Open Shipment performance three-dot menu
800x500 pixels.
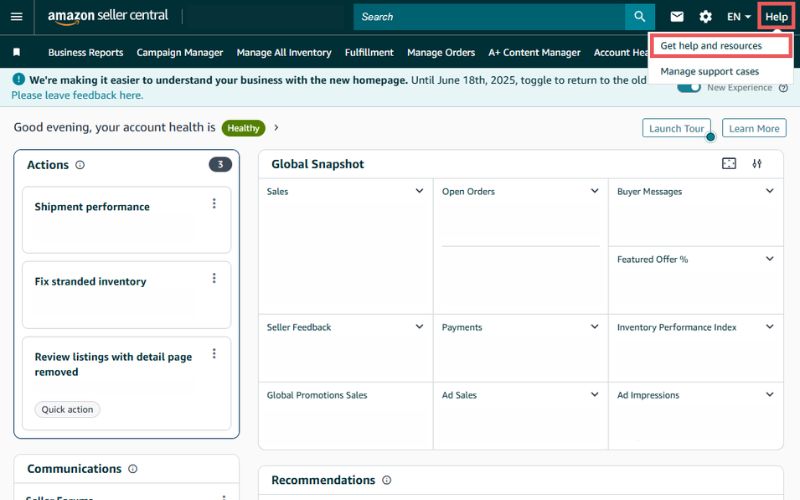point(214,204)
